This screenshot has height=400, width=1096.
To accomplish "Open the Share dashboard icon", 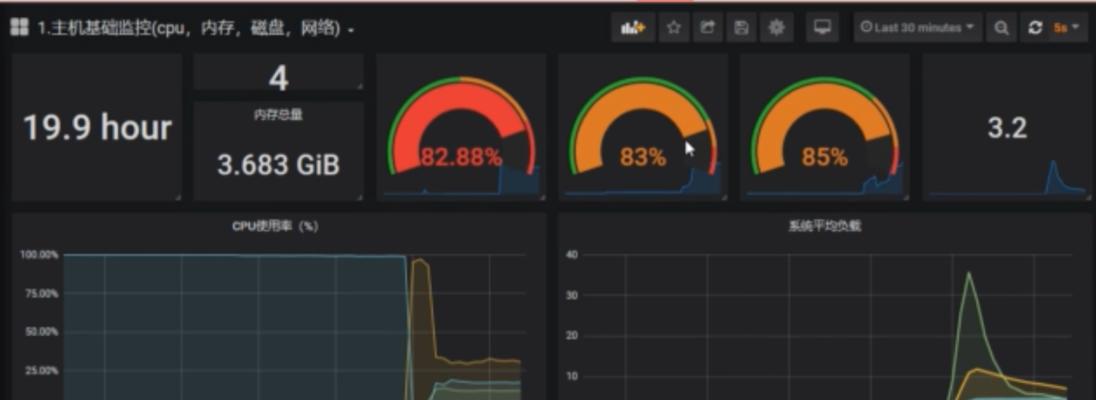I will tap(707, 28).
